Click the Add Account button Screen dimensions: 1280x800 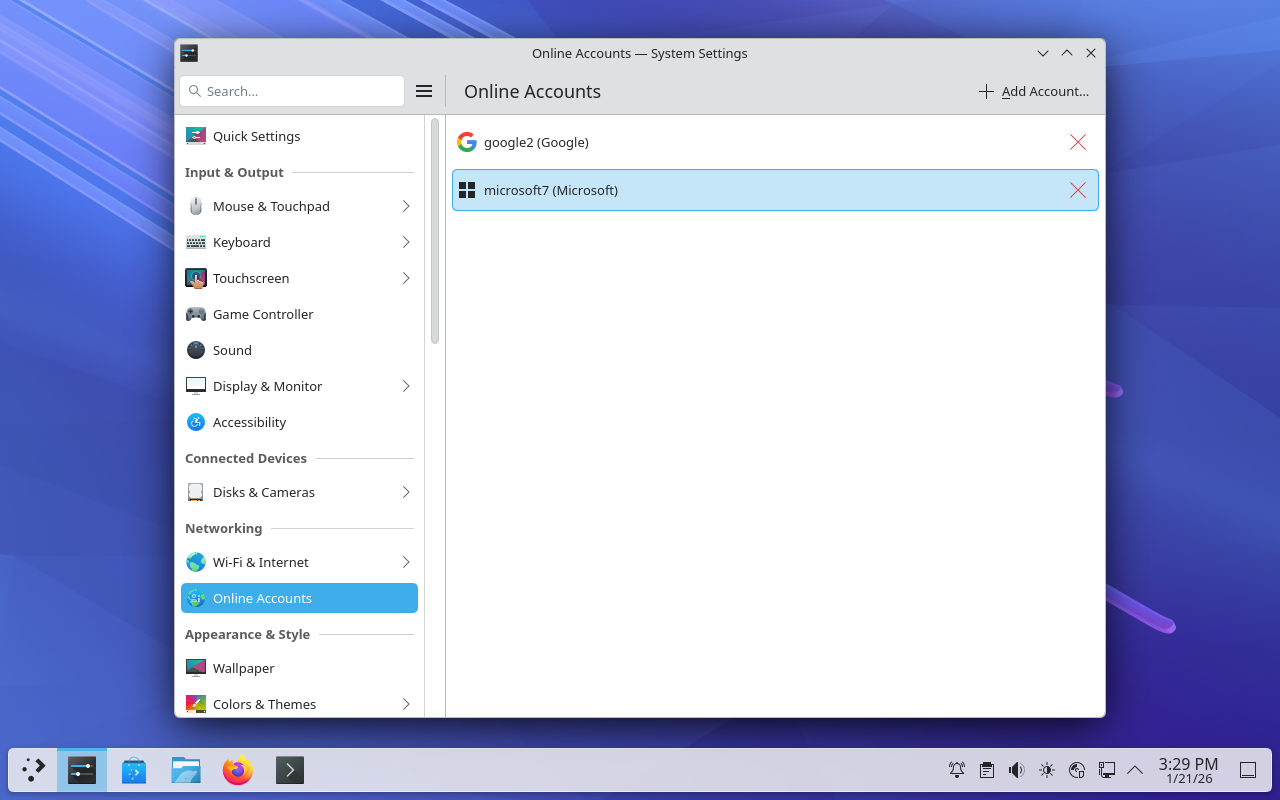tap(1034, 91)
